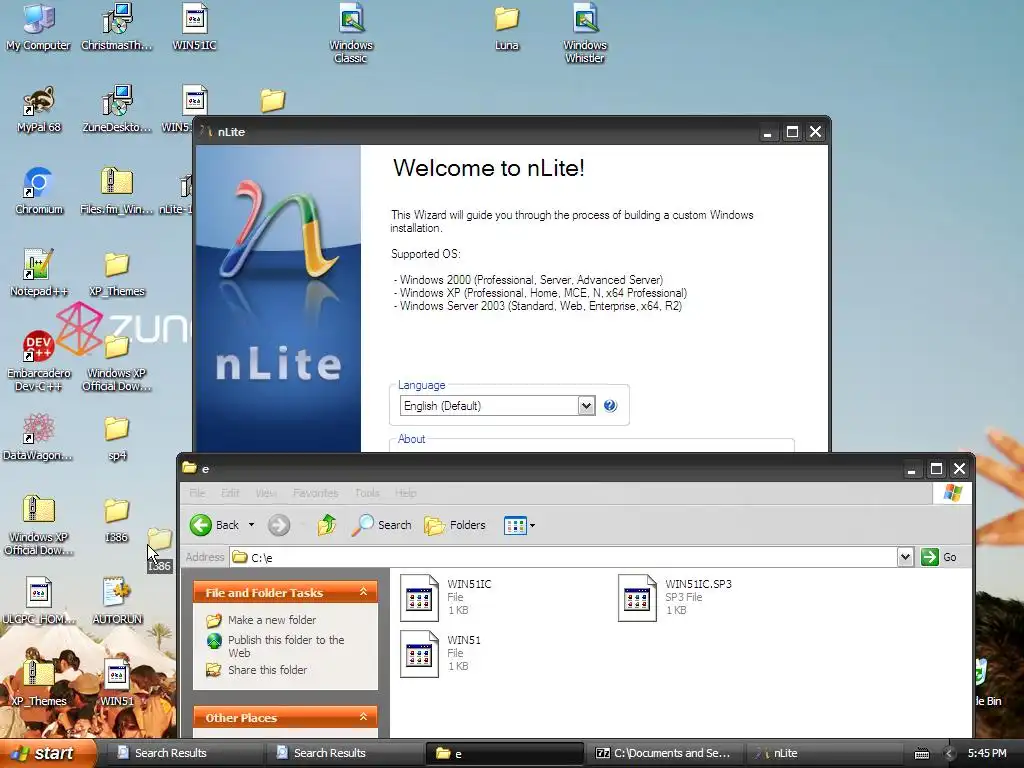Open Favorites menu in e window
This screenshot has width=1024, height=768.
tap(315, 493)
